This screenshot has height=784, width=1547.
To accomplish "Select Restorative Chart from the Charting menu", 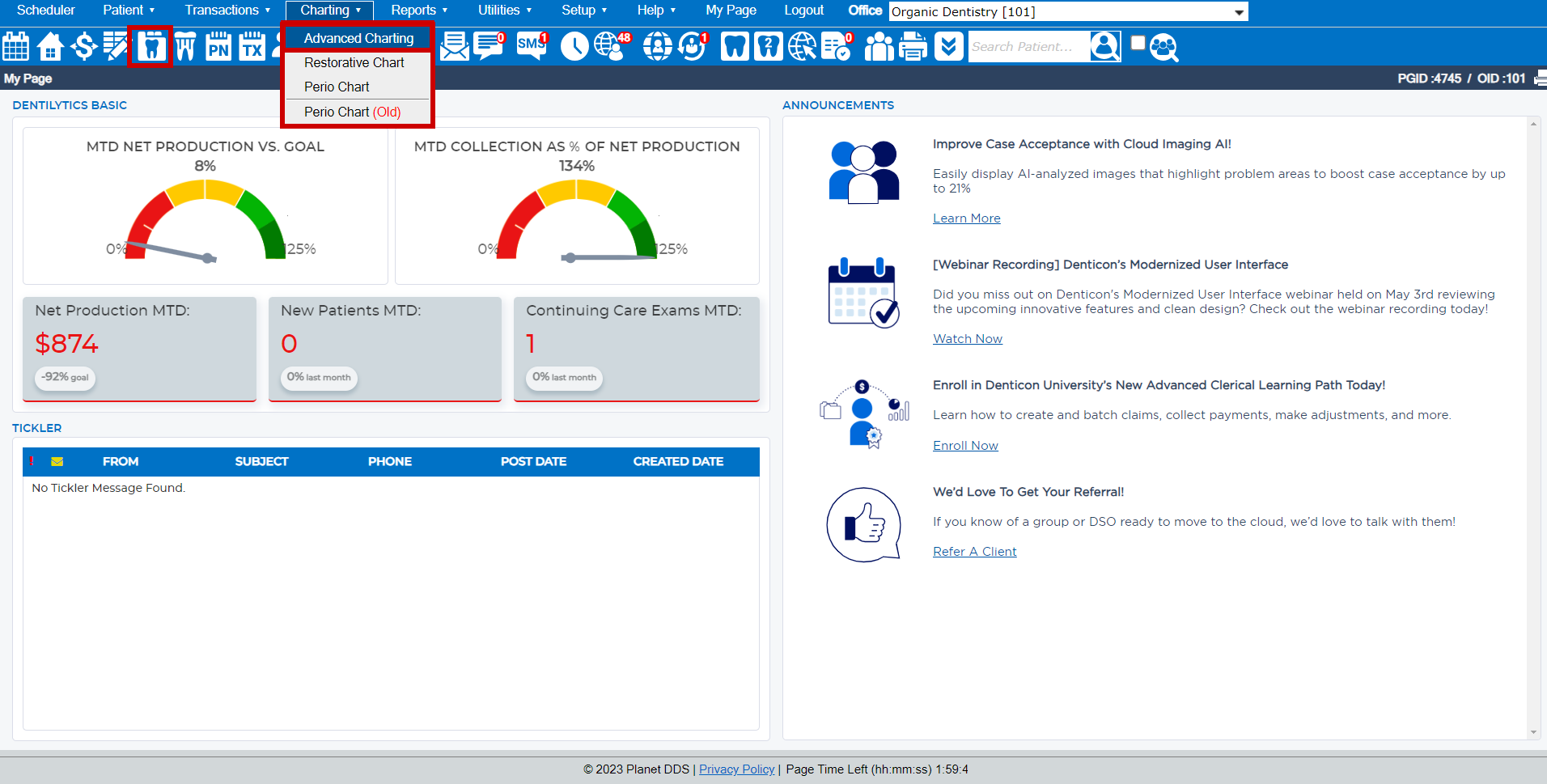I will pyautogui.click(x=354, y=62).
